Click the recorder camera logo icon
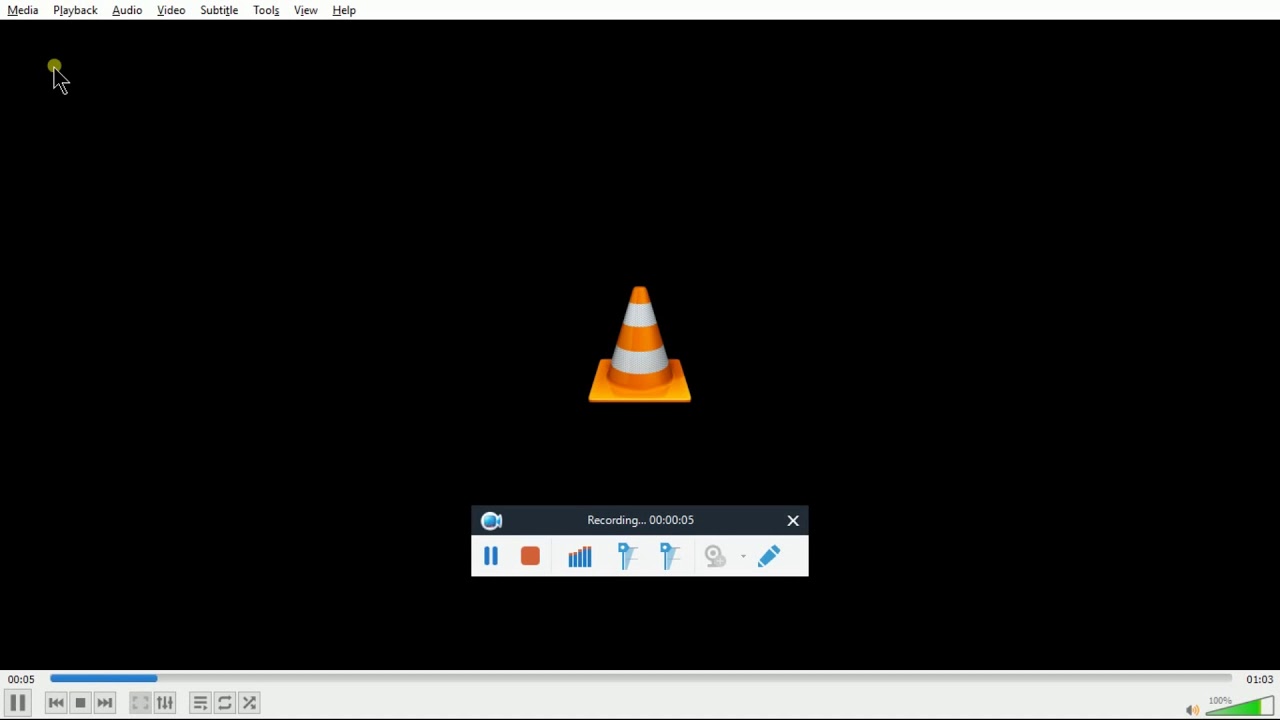 click(x=492, y=521)
